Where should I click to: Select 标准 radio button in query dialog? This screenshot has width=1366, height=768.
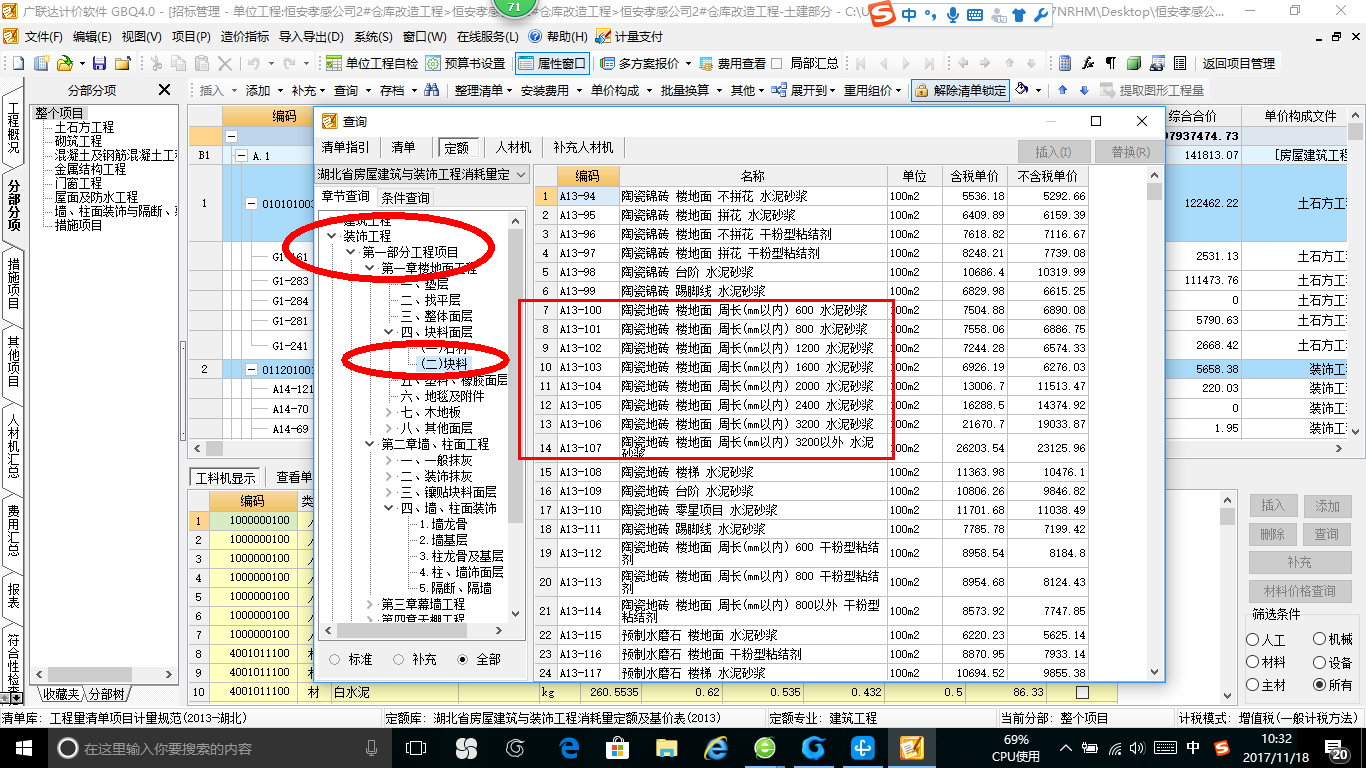coord(334,660)
